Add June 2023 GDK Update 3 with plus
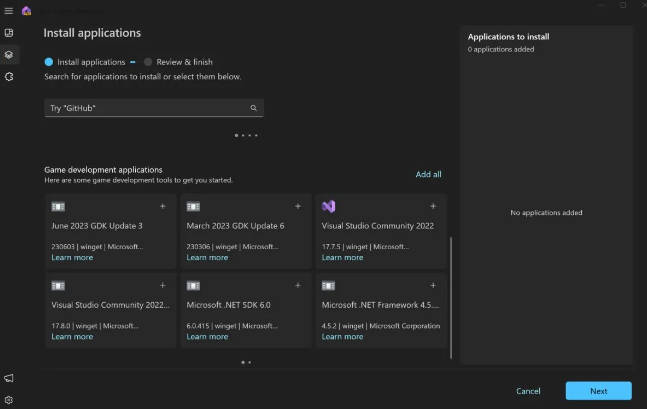Viewport: 647px width, 409px height. (x=163, y=206)
